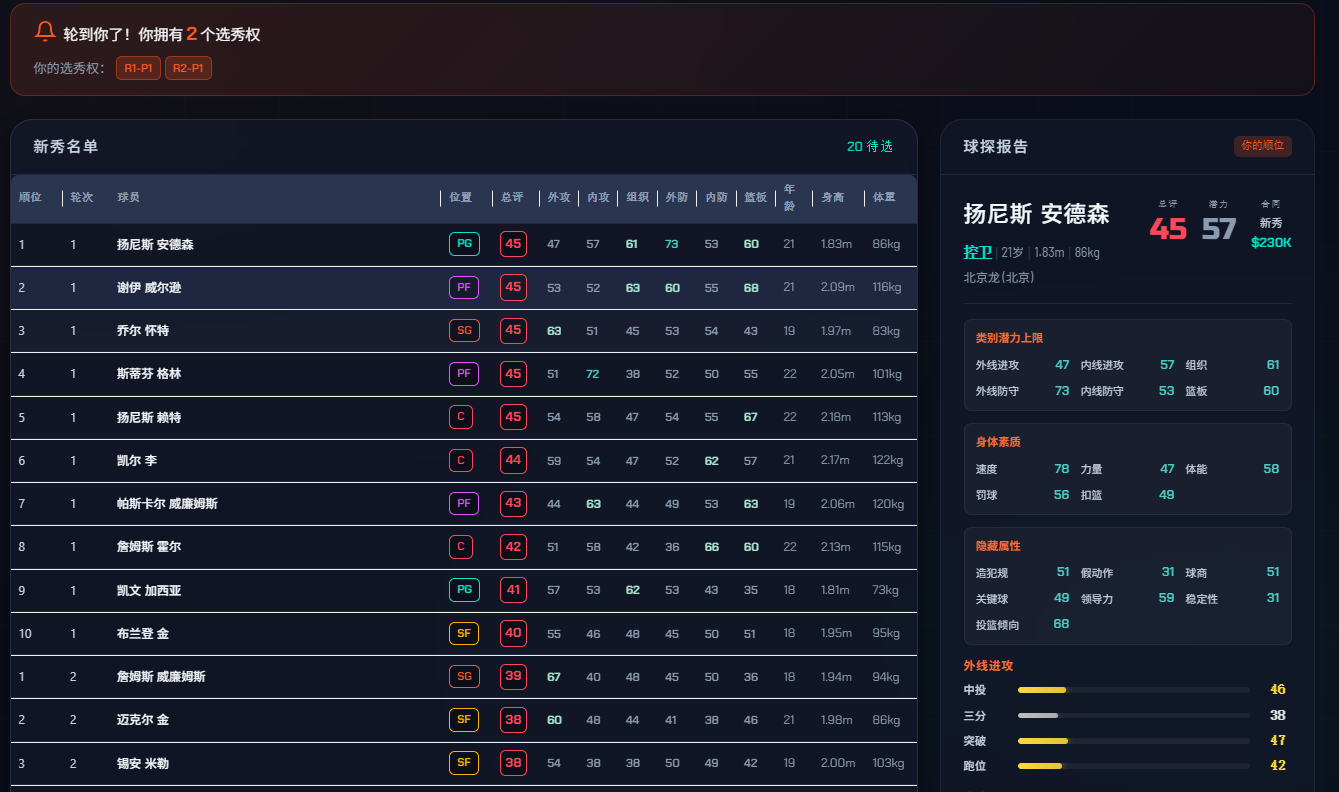Select the R2-P1 draft pick badge

pyautogui.click(x=188, y=68)
